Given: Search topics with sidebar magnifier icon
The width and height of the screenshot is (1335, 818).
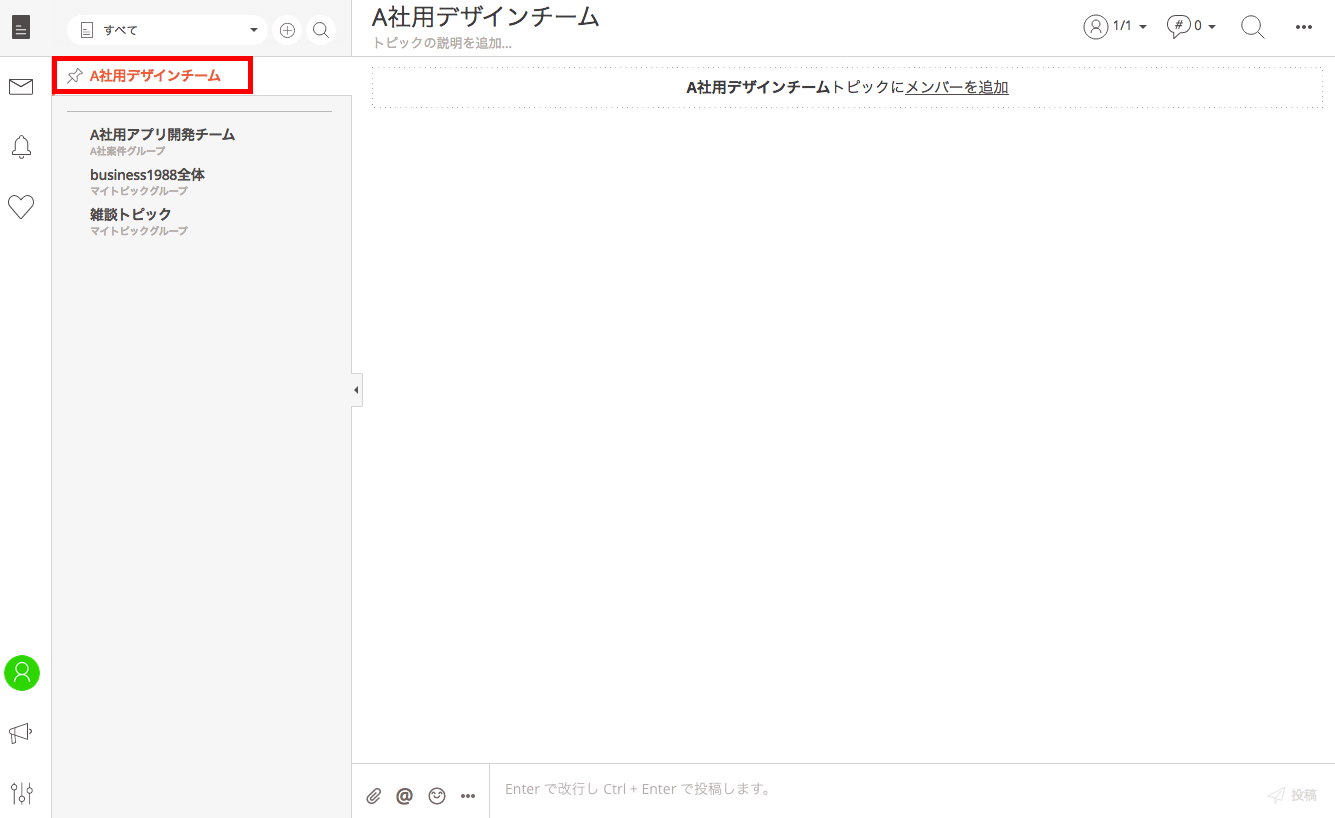Looking at the screenshot, I should coord(321,30).
